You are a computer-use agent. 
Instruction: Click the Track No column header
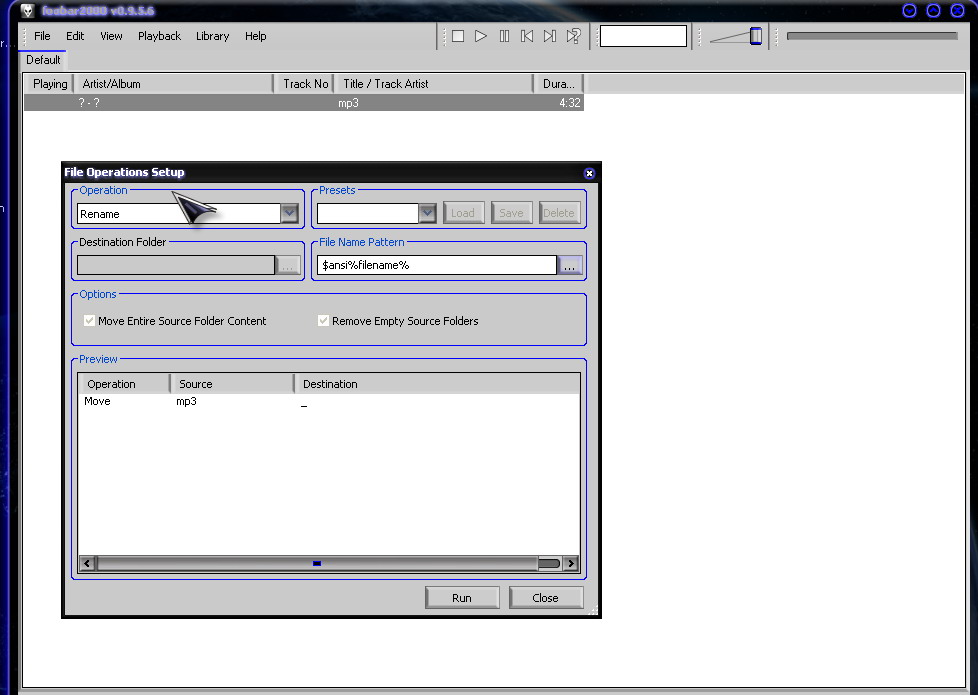(304, 84)
